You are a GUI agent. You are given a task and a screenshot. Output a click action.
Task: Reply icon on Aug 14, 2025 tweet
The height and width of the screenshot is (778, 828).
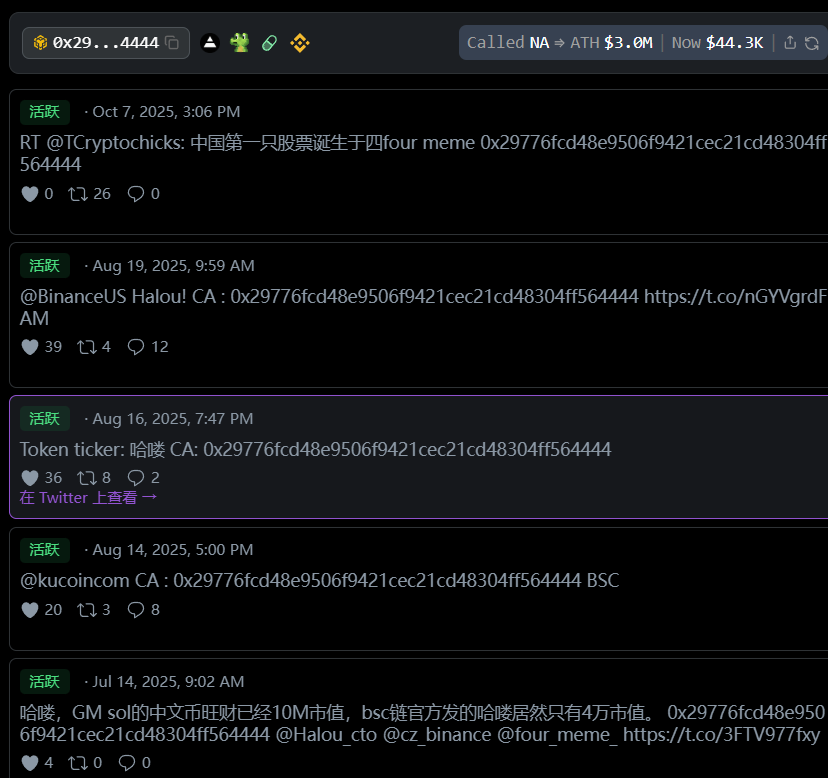click(x=136, y=610)
